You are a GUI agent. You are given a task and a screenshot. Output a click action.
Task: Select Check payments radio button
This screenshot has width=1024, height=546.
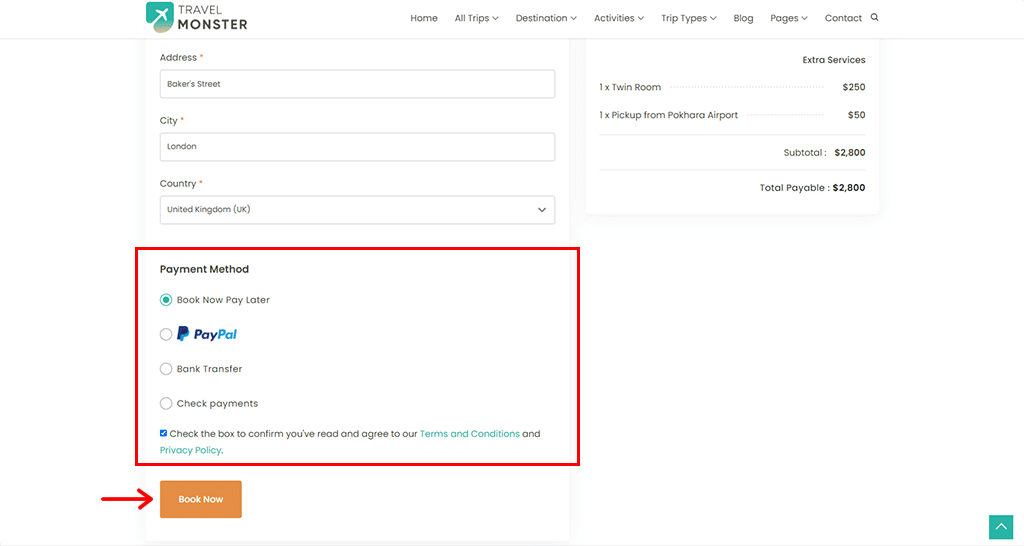(166, 404)
